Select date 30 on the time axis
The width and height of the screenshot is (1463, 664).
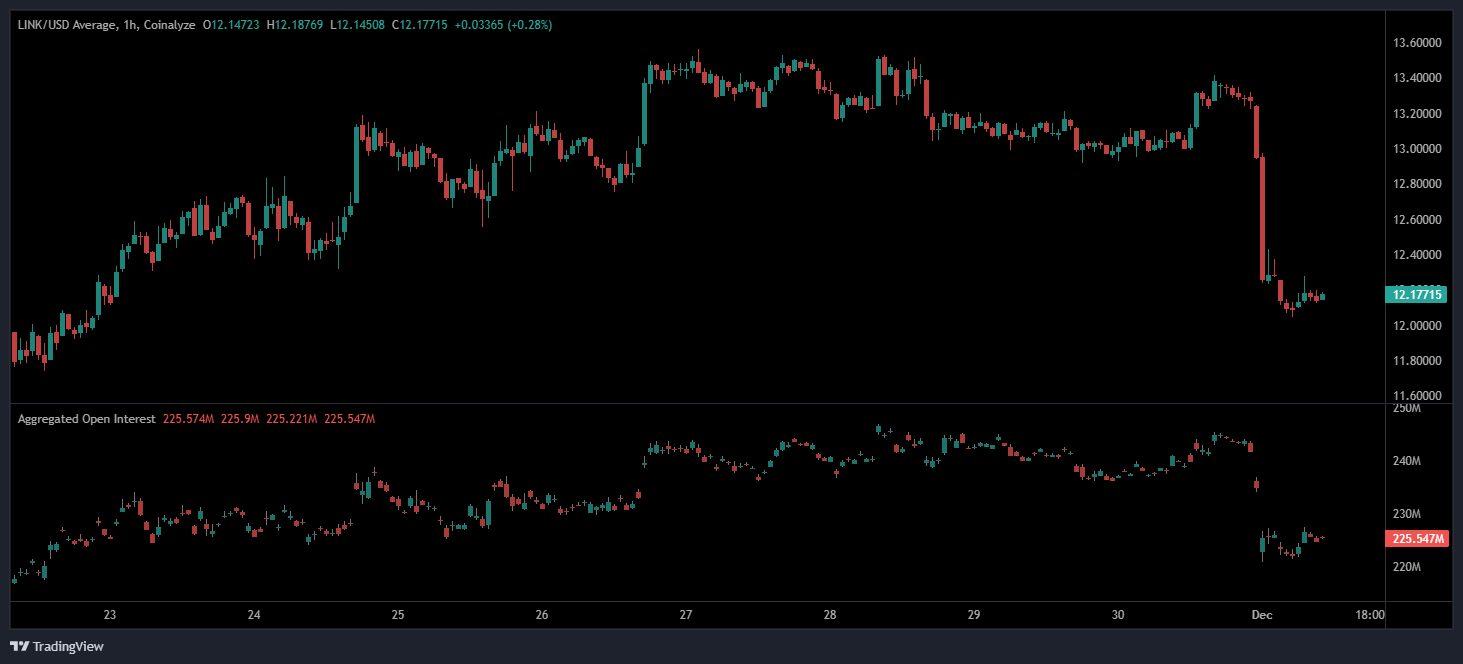coord(1118,615)
